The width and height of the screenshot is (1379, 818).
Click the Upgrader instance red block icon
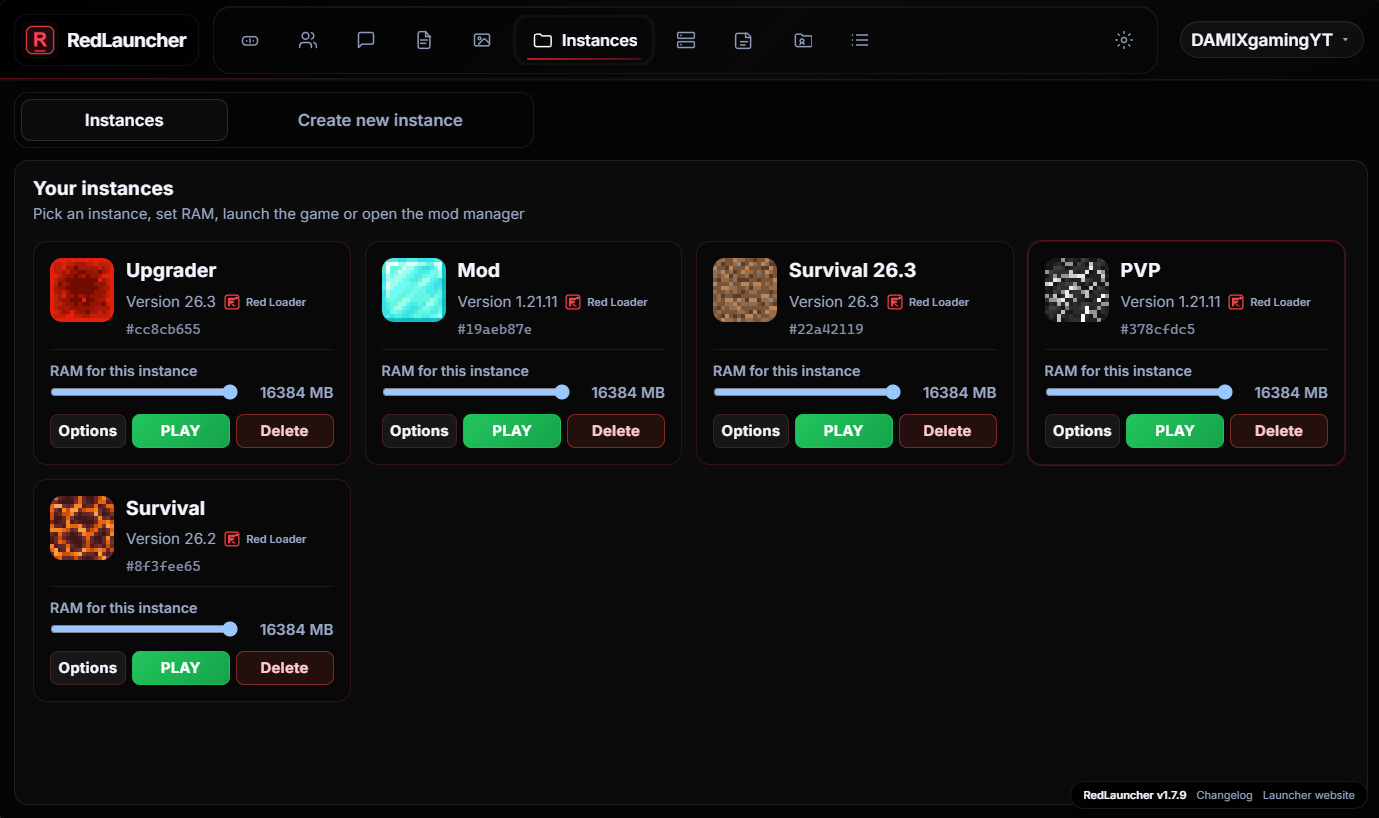coord(82,290)
